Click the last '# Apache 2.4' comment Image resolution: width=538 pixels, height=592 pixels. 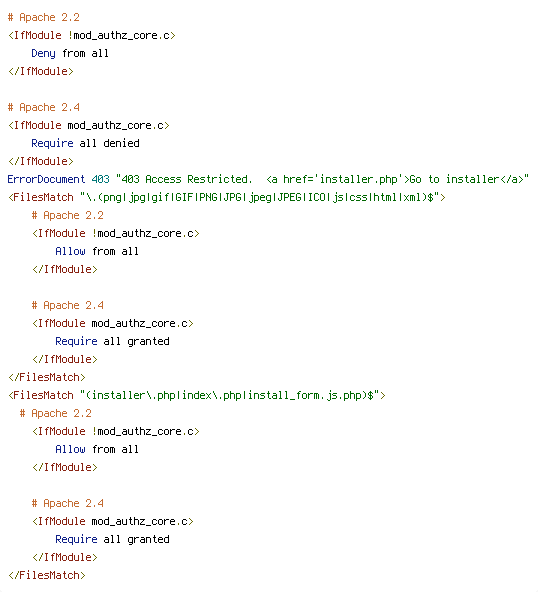click(68, 503)
